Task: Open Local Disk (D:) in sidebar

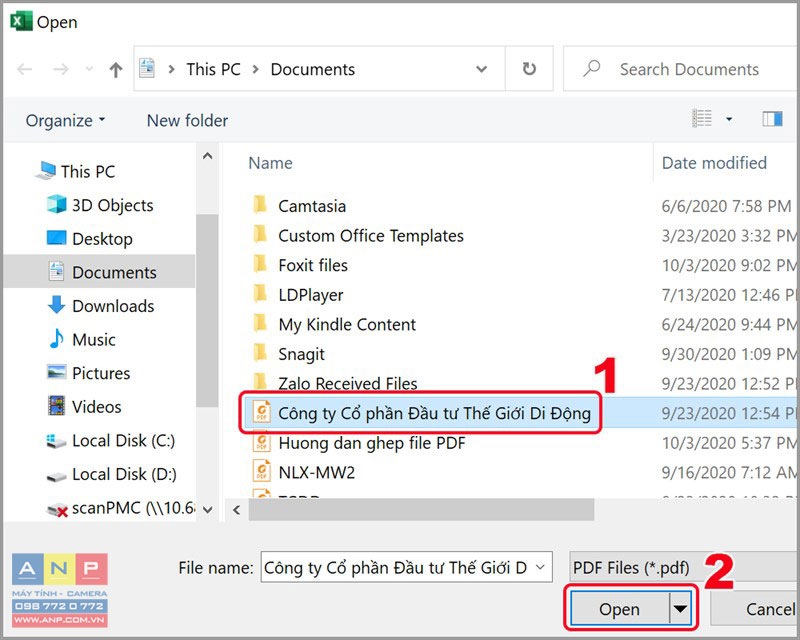Action: click(112, 474)
